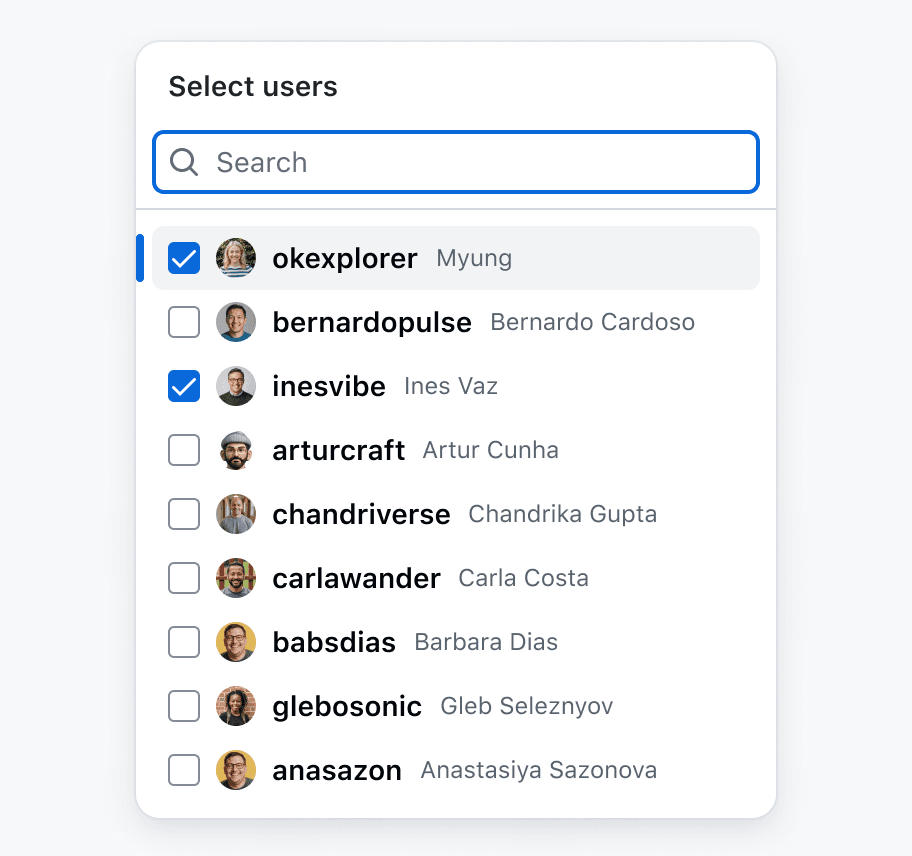The width and height of the screenshot is (912, 856).
Task: Click inside the Search input field
Action: pyautogui.click(x=456, y=162)
